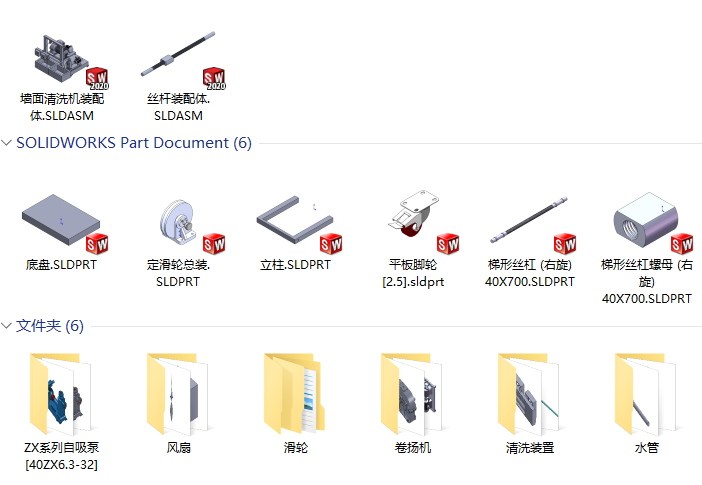Collapse the SOLIDWORKS Part Document group chevron
This screenshot has height=485, width=702.
(6, 143)
